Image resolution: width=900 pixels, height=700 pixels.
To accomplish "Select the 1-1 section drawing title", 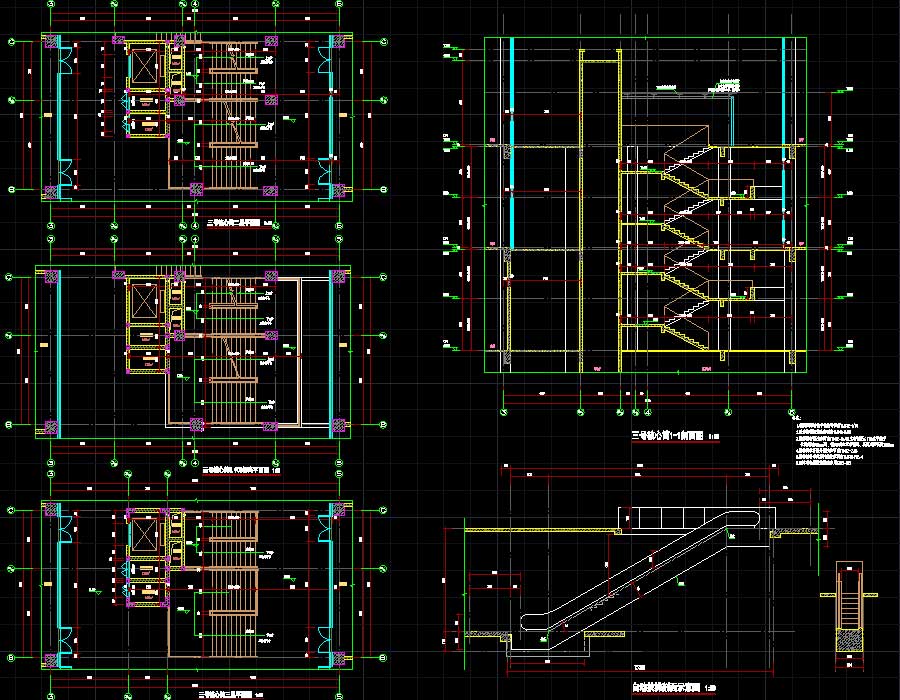I will click(675, 436).
